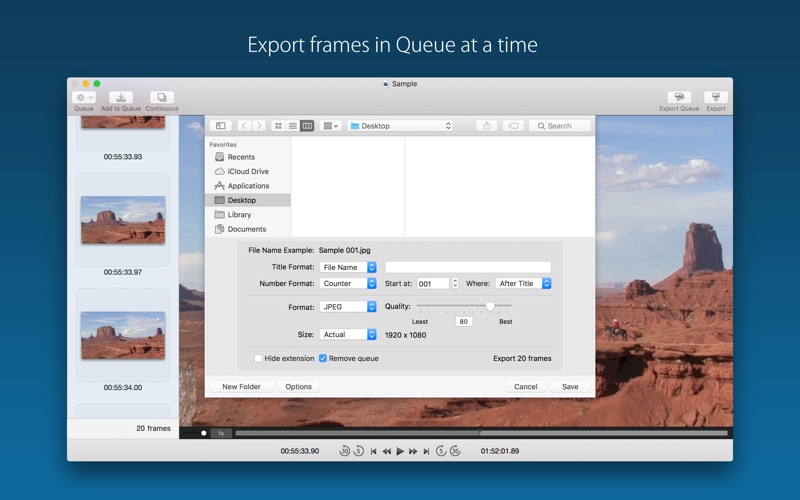Uncheck the Remove queue checkbox
This screenshot has width=800, height=500.
[323, 358]
